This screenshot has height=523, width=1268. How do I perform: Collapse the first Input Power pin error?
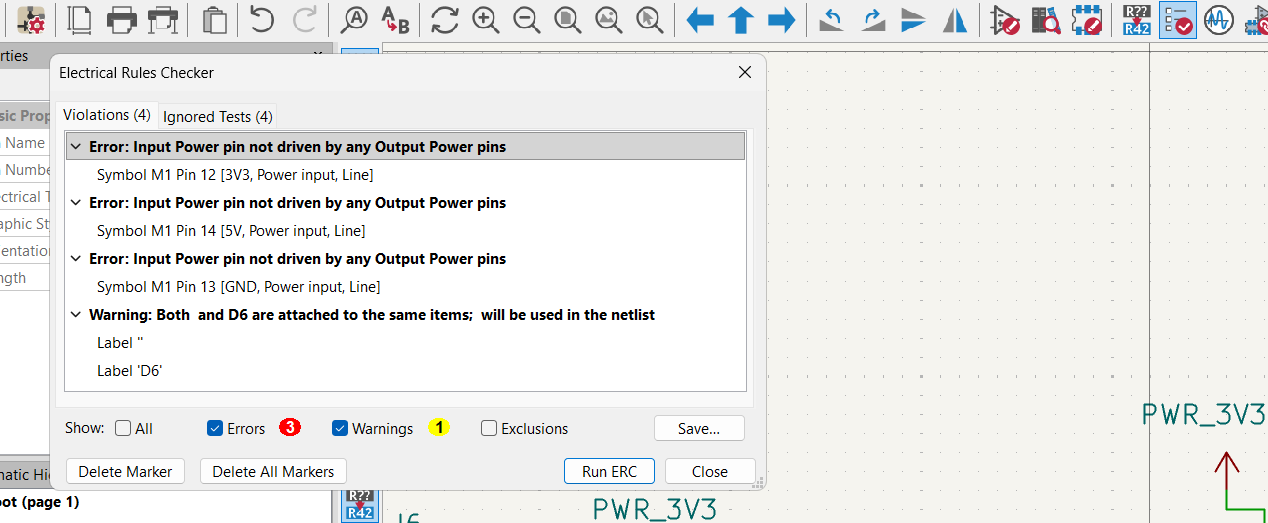[x=76, y=147]
